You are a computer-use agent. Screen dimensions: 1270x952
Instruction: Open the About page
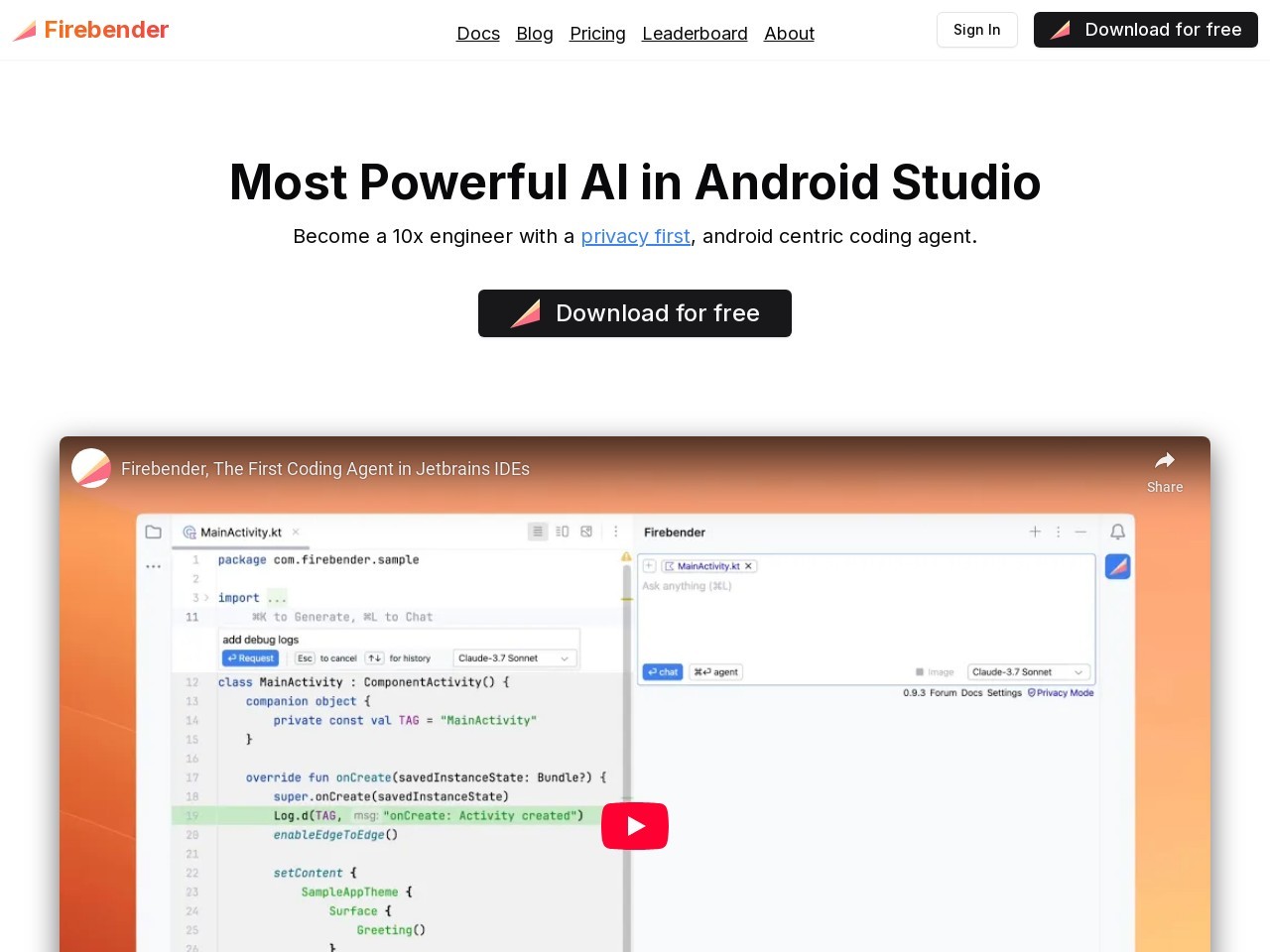click(789, 34)
